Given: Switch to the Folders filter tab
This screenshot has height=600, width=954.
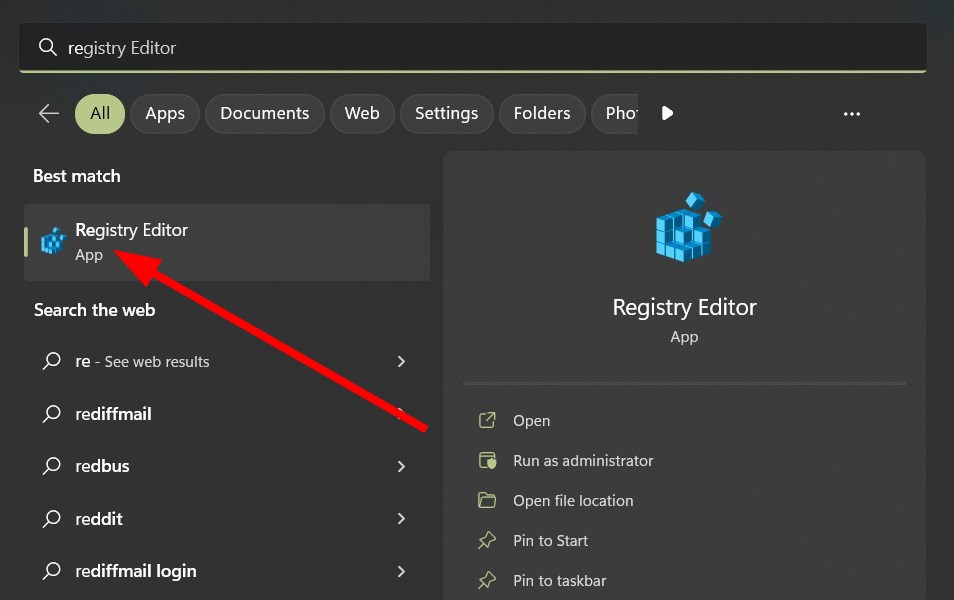Looking at the screenshot, I should (542, 114).
